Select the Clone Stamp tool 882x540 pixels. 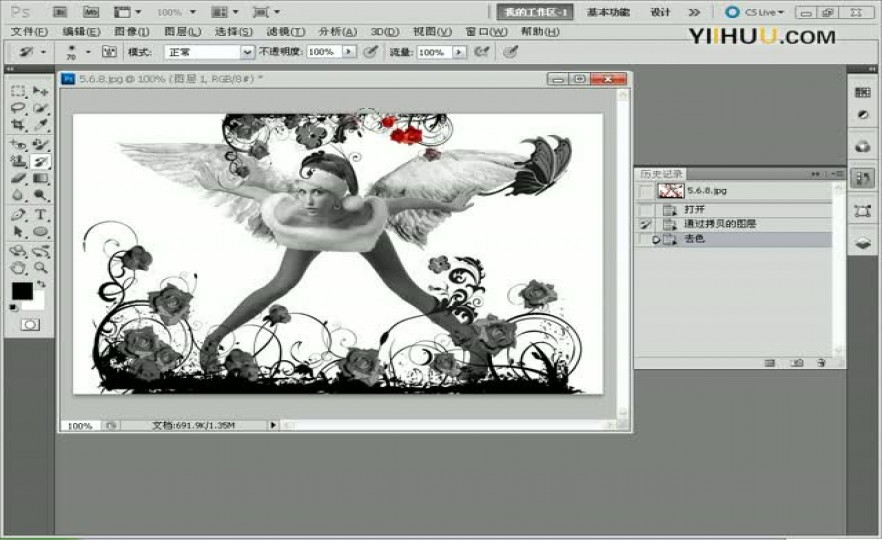coord(19,161)
